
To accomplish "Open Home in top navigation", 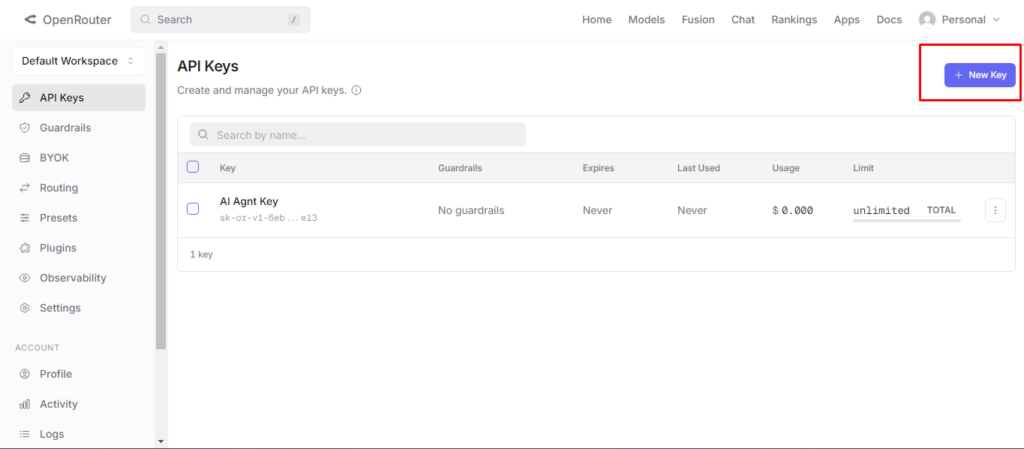I will 597,20.
